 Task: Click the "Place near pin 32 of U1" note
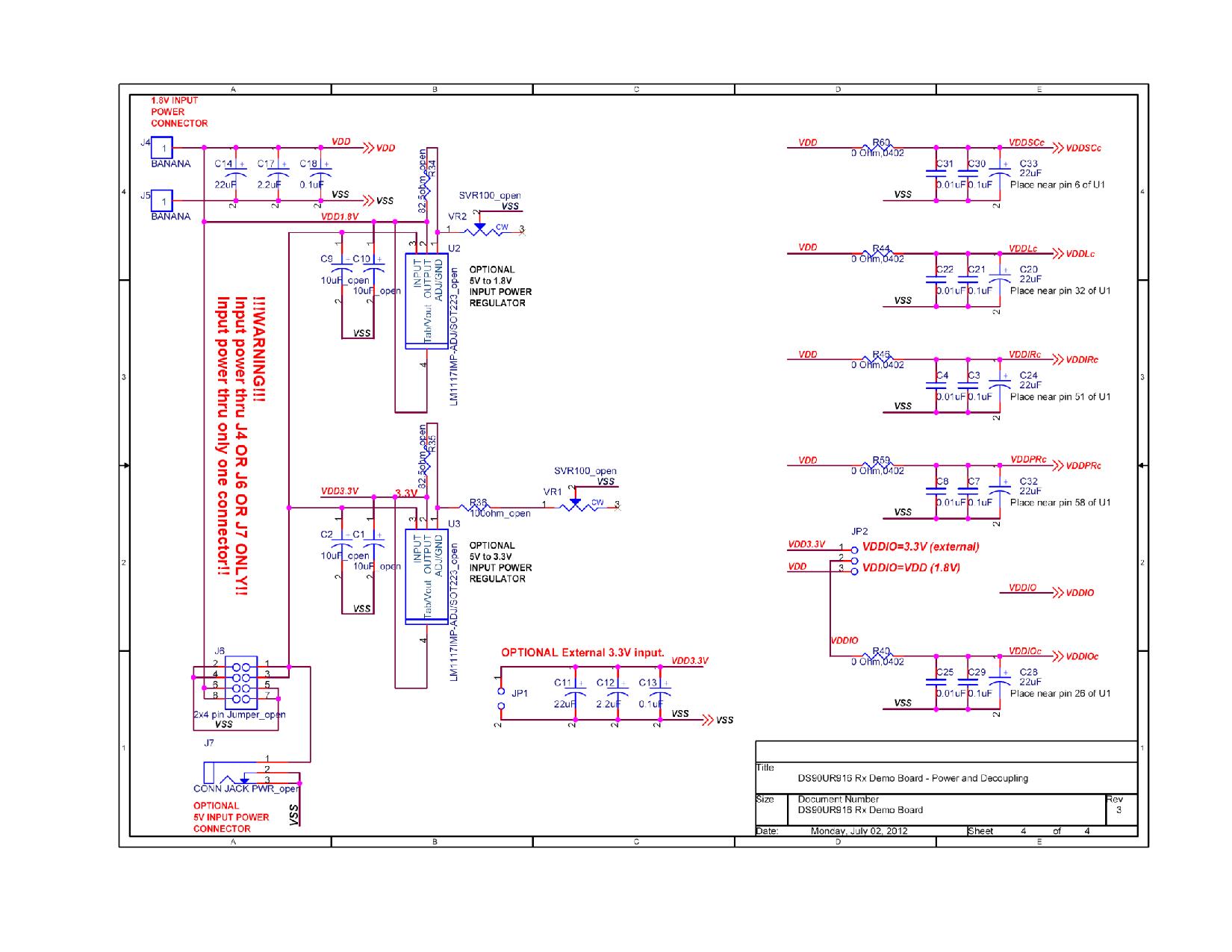pyautogui.click(x=1060, y=290)
